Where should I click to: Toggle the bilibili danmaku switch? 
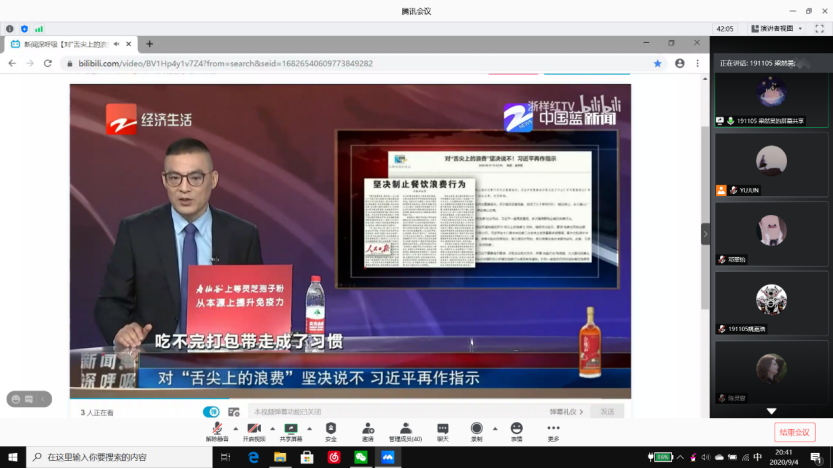[x=211, y=411]
